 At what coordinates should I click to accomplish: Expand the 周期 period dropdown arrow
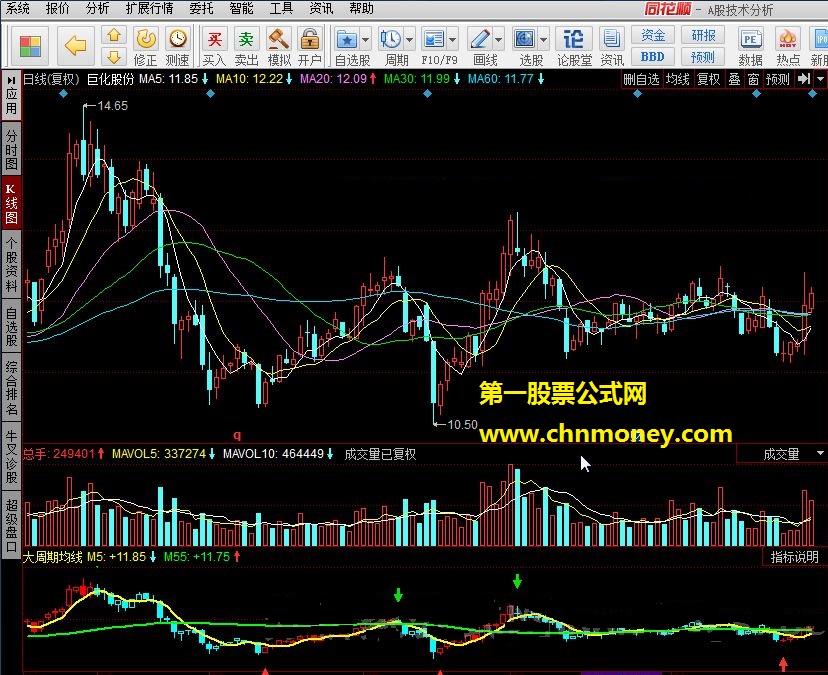point(409,40)
